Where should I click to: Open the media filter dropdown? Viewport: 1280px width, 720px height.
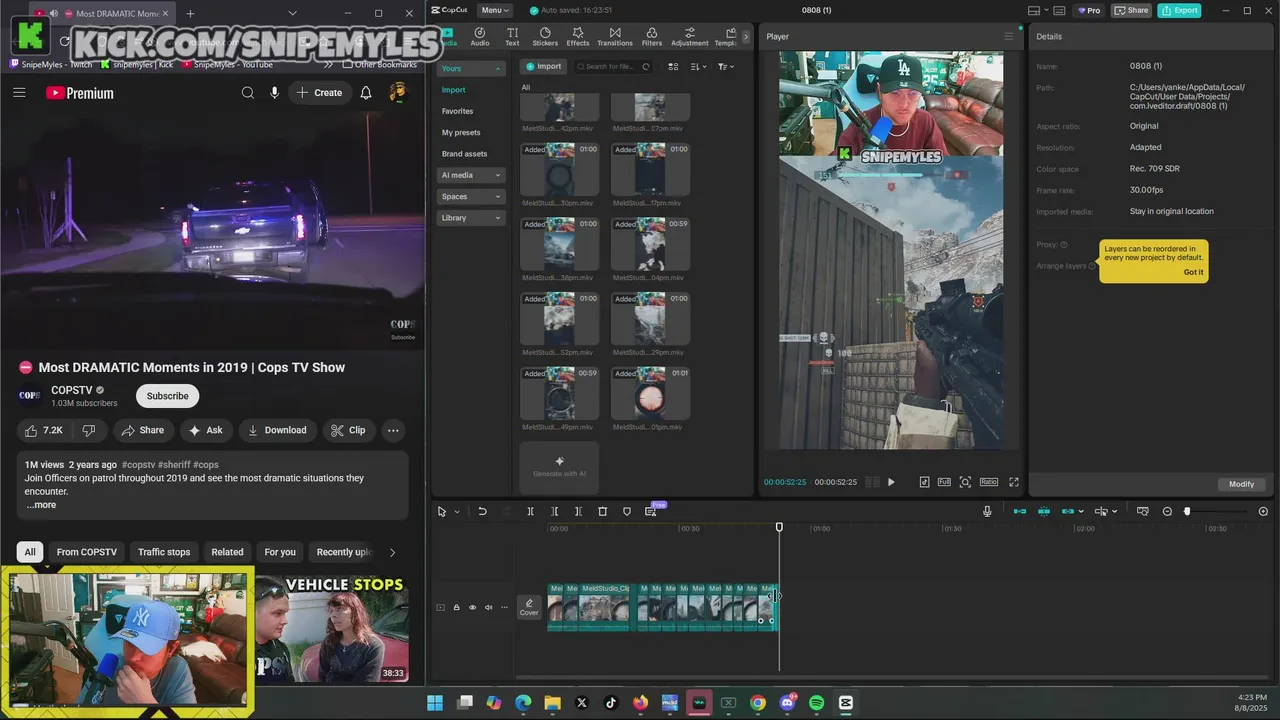click(726, 67)
